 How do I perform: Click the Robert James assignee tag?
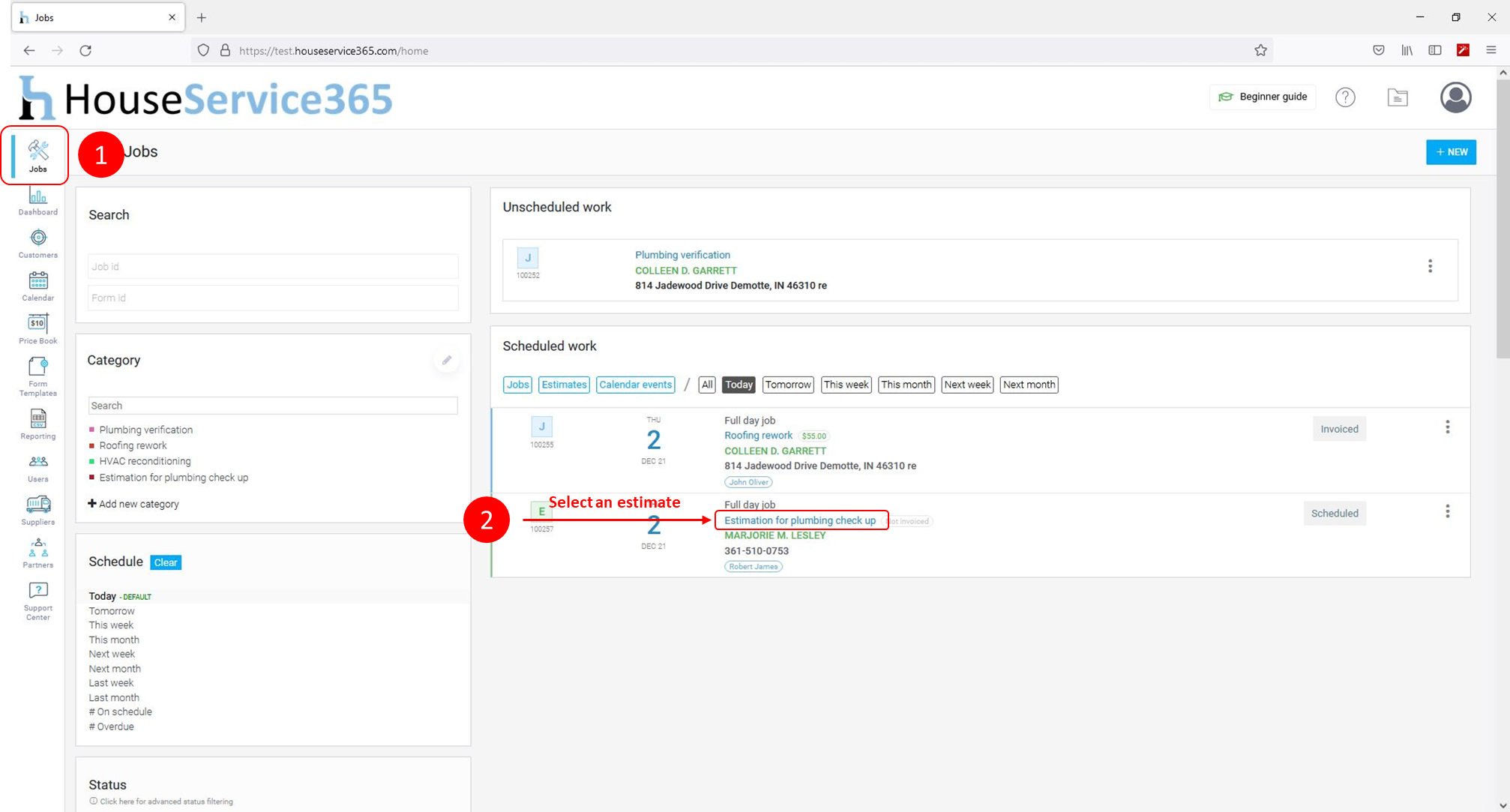point(753,567)
